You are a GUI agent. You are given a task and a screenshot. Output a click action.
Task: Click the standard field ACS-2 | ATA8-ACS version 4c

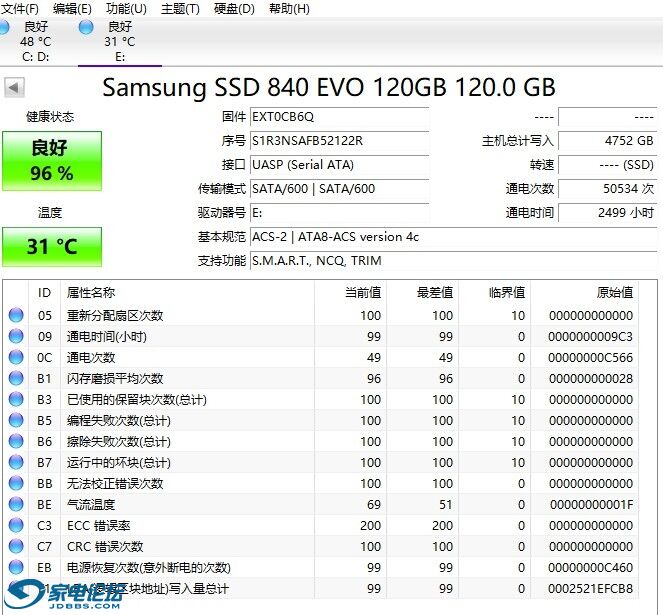click(453, 237)
